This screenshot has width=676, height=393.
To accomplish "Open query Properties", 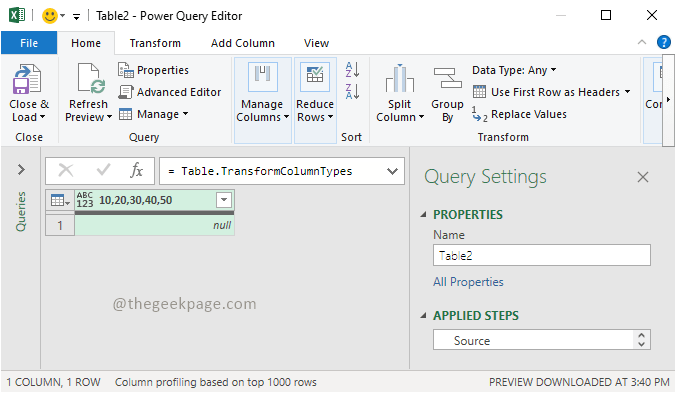I will tap(153, 70).
